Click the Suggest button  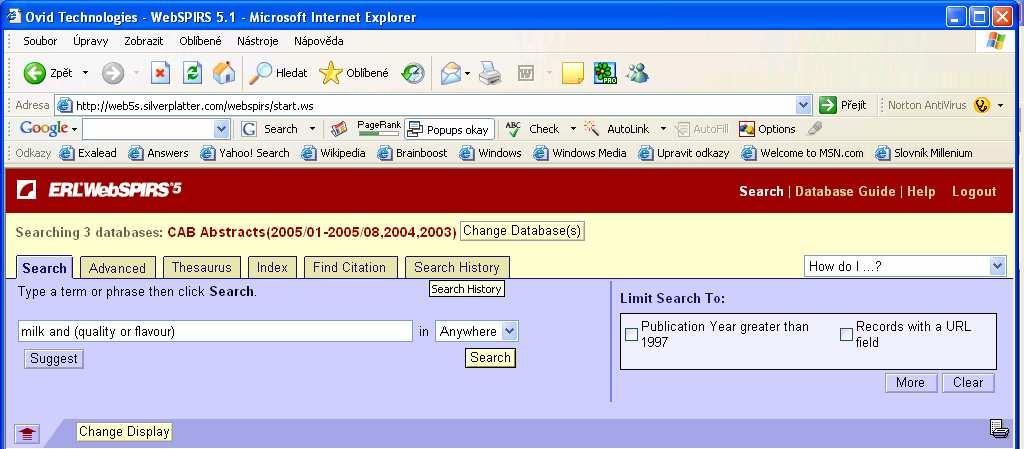(54, 358)
